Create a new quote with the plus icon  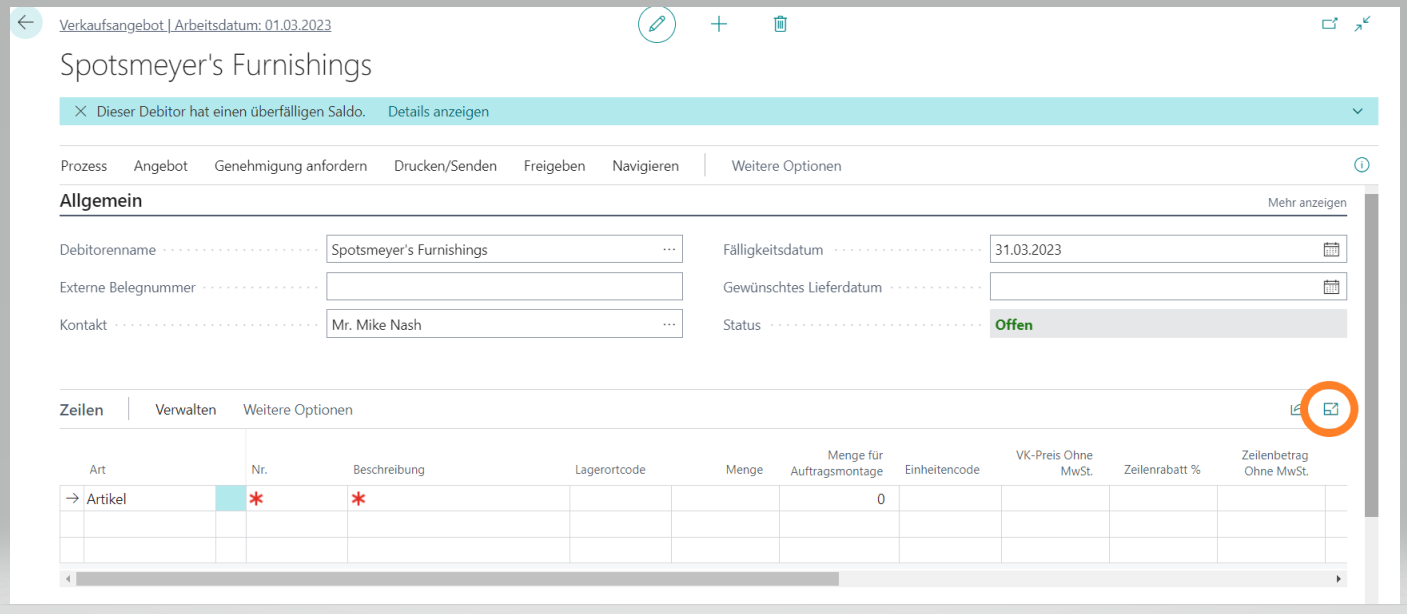pos(719,24)
